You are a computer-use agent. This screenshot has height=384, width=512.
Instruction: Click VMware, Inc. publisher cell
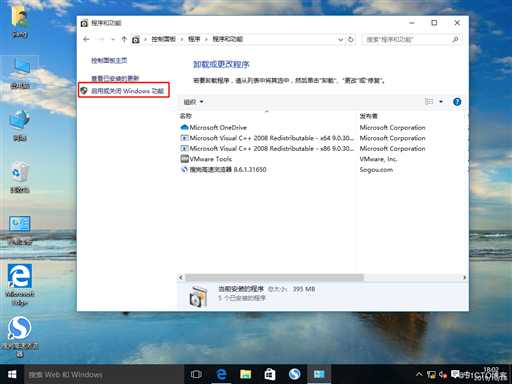(x=378, y=159)
